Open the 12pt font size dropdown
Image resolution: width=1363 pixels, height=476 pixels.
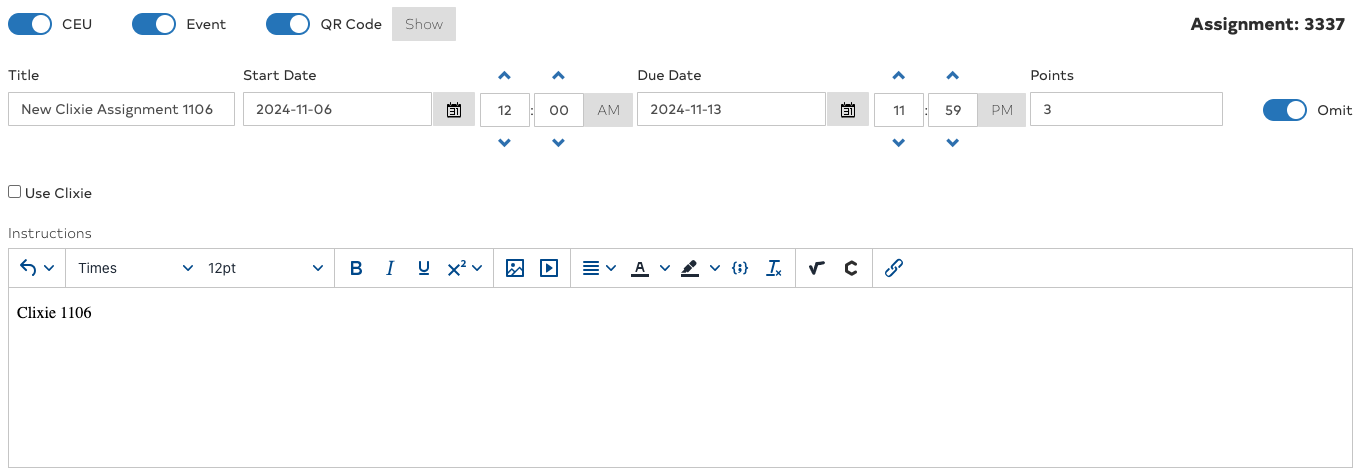(265, 268)
